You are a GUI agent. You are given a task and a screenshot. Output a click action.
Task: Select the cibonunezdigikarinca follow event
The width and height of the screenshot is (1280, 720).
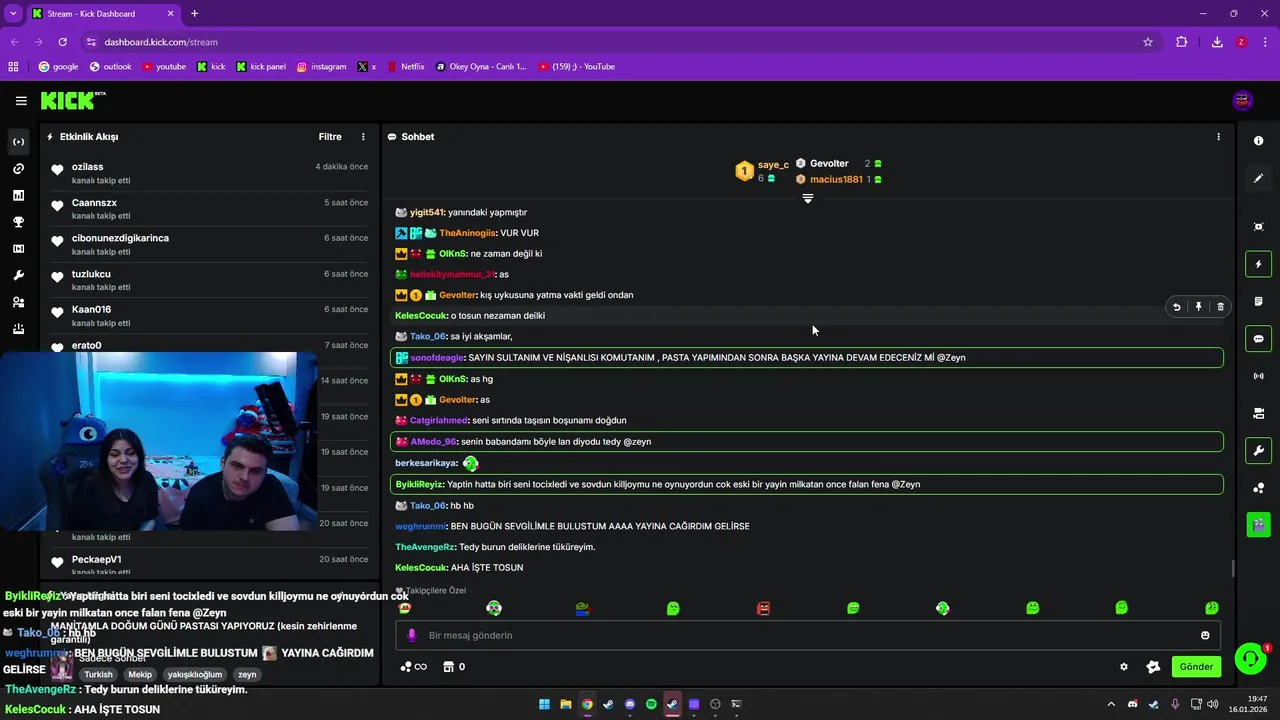coord(210,245)
